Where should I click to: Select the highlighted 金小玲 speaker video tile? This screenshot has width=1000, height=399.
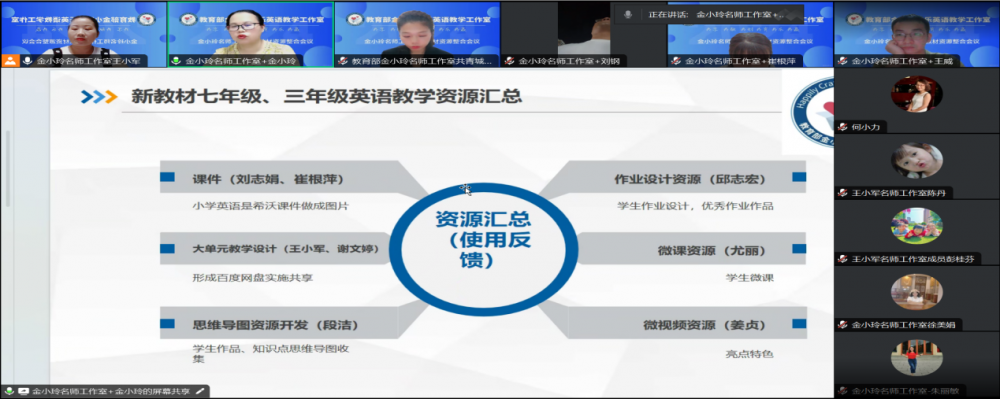(250, 34)
